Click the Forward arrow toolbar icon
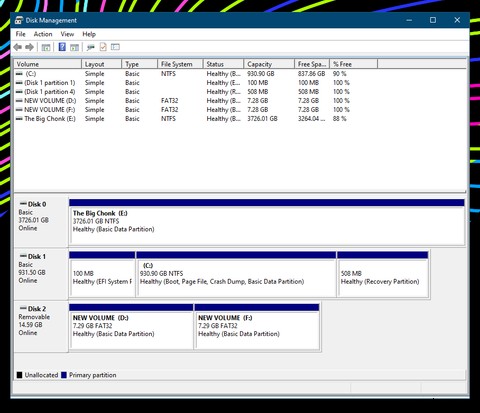The image size is (480, 413). point(29,47)
